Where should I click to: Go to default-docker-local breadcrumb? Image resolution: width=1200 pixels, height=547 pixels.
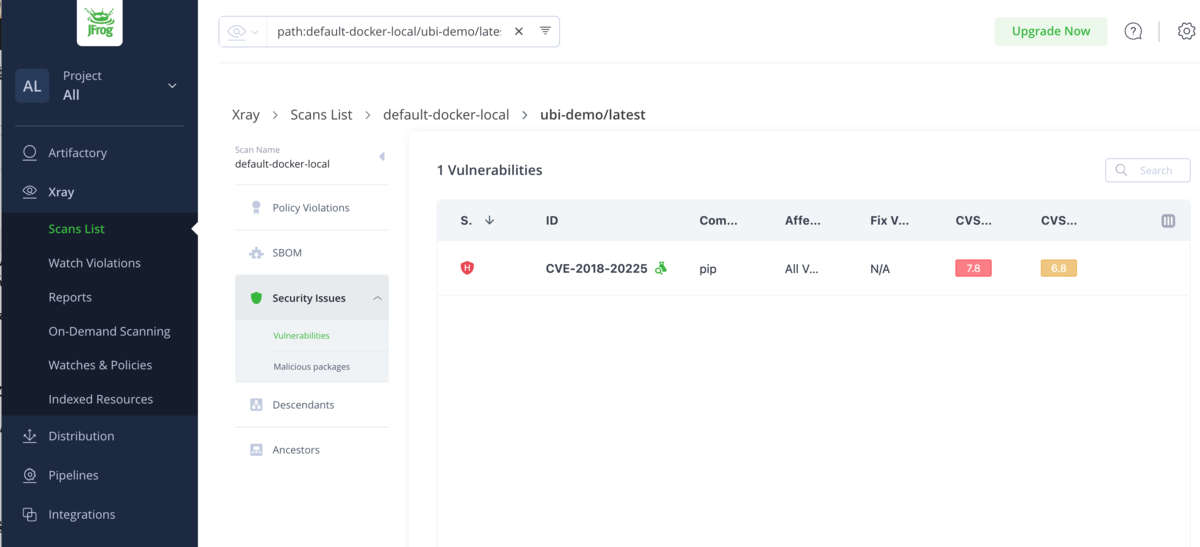pyautogui.click(x=446, y=115)
